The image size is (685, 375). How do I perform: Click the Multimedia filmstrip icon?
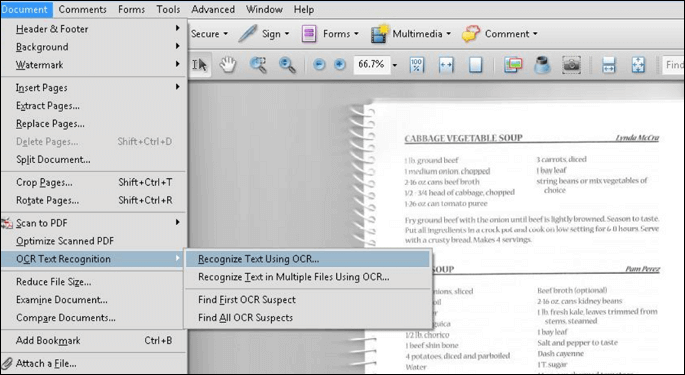coord(379,34)
